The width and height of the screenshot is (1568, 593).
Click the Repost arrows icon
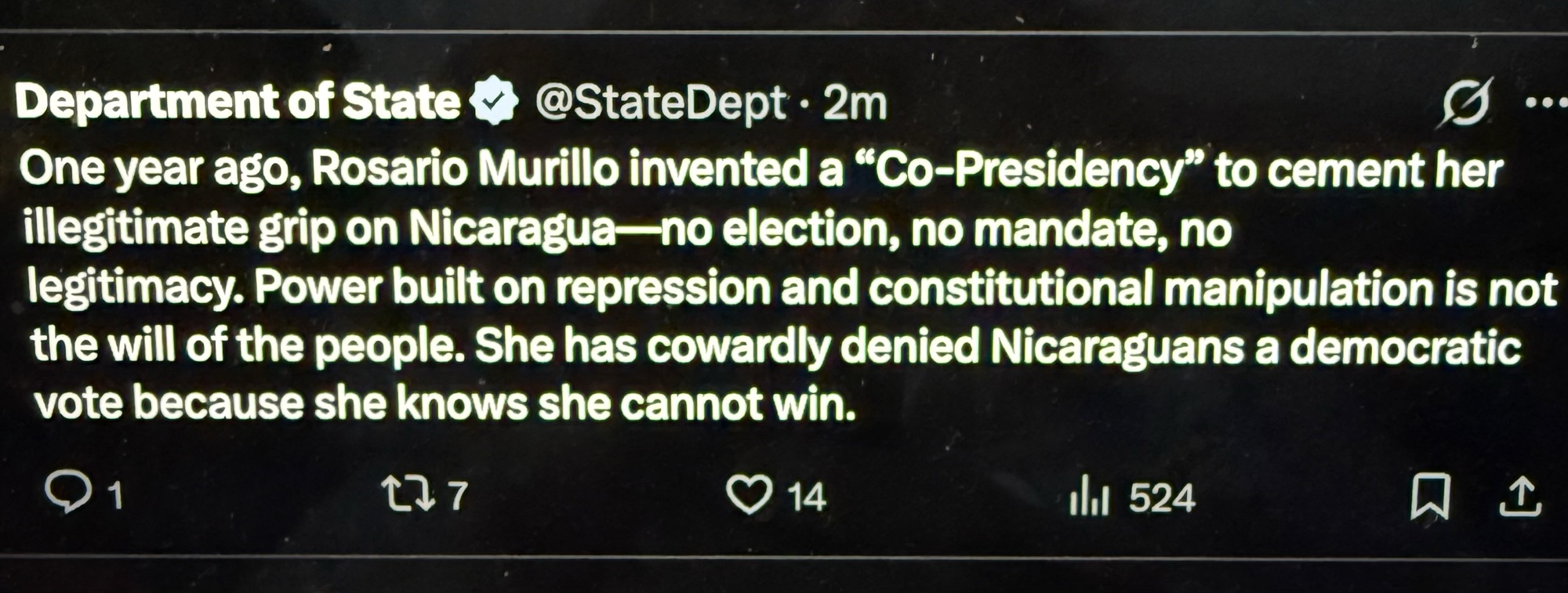pos(407,494)
